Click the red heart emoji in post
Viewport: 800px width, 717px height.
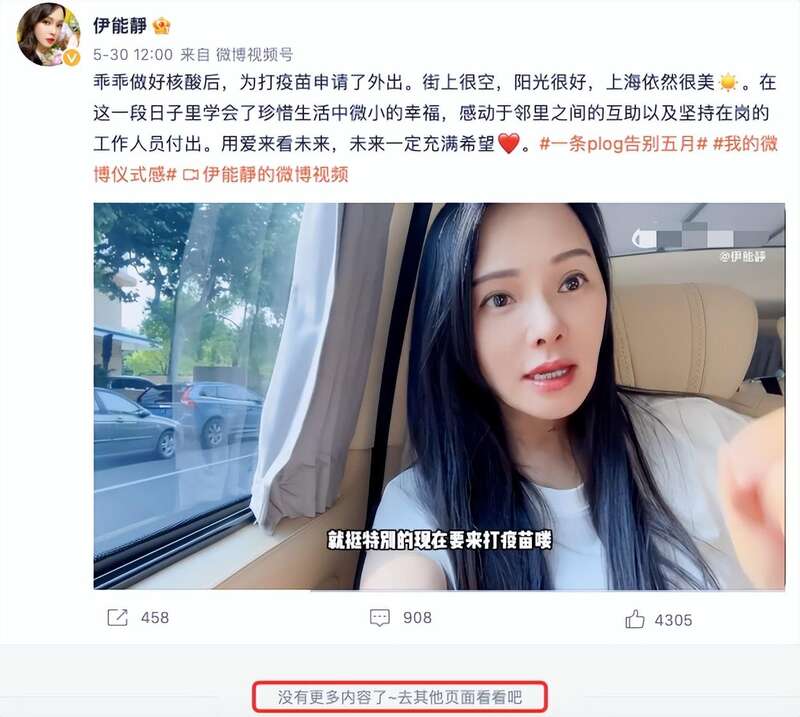point(508,143)
